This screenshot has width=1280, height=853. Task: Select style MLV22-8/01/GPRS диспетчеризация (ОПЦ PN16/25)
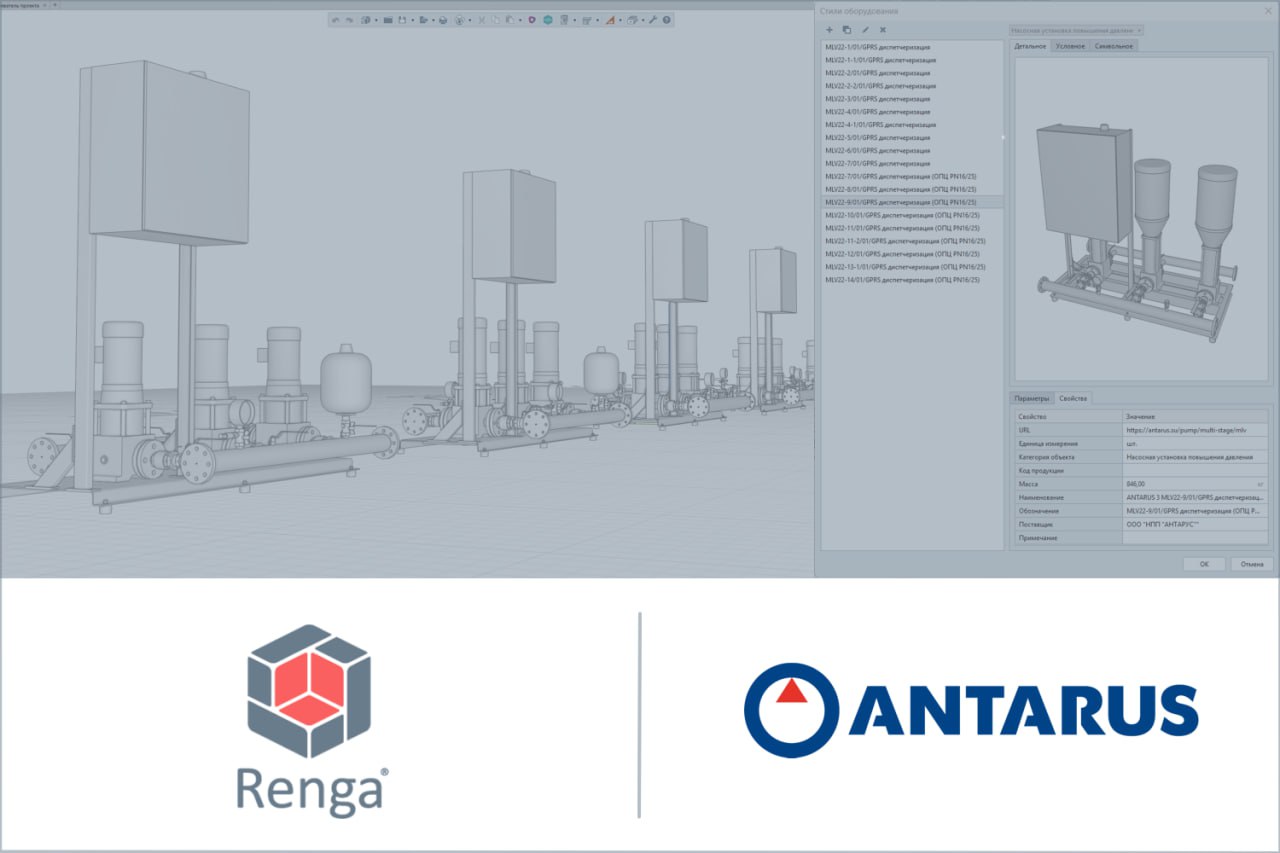(x=912, y=189)
